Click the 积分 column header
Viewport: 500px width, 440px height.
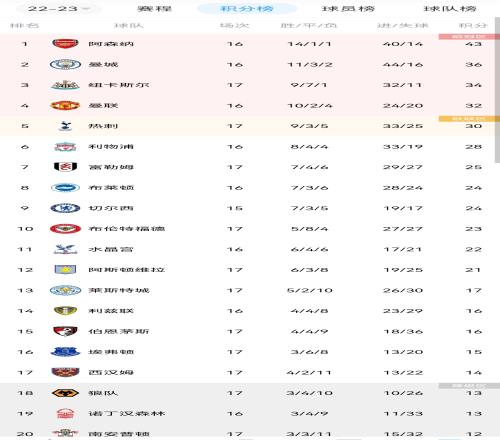click(473, 25)
